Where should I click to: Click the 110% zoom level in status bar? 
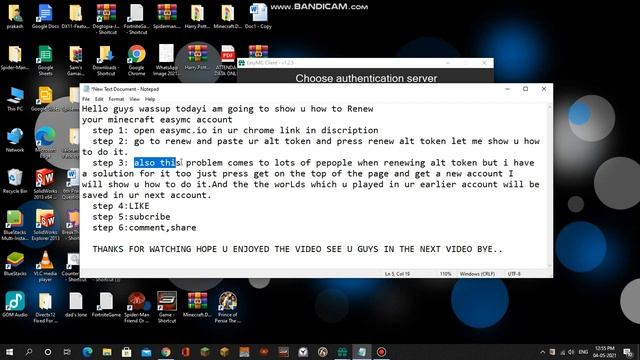(x=445, y=274)
